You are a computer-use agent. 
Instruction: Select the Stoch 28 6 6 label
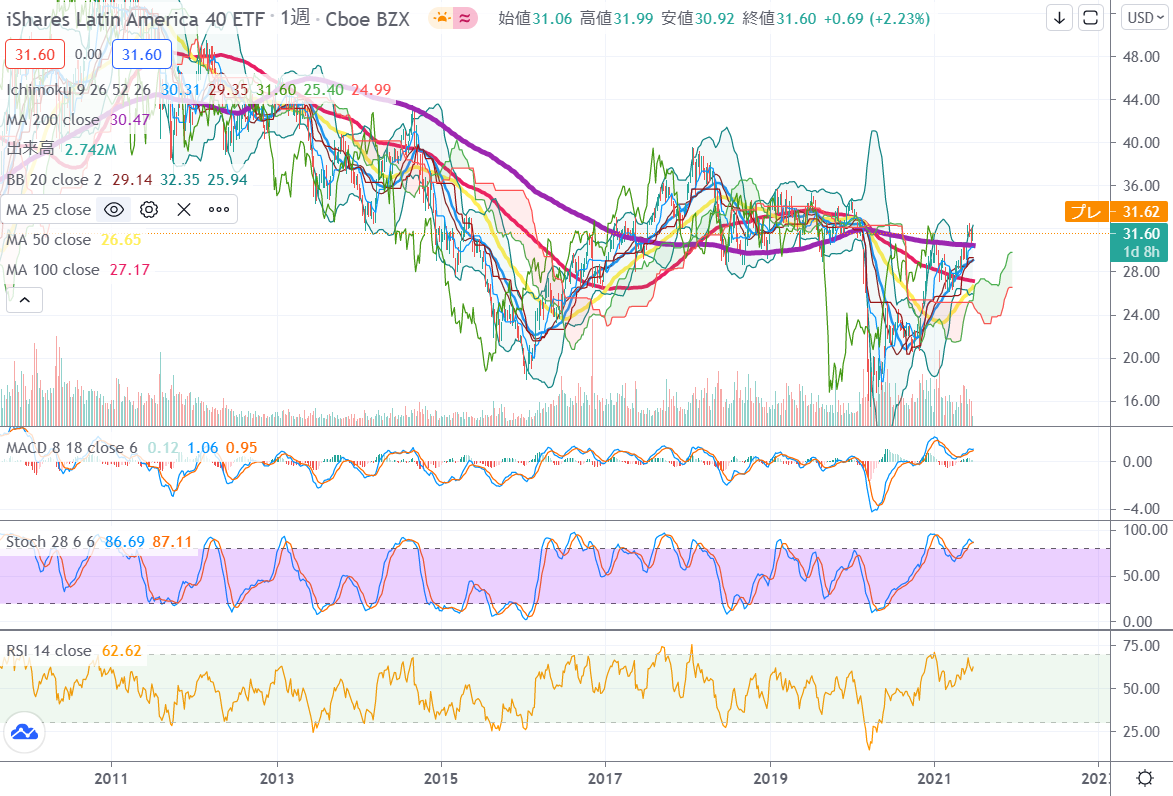point(50,541)
